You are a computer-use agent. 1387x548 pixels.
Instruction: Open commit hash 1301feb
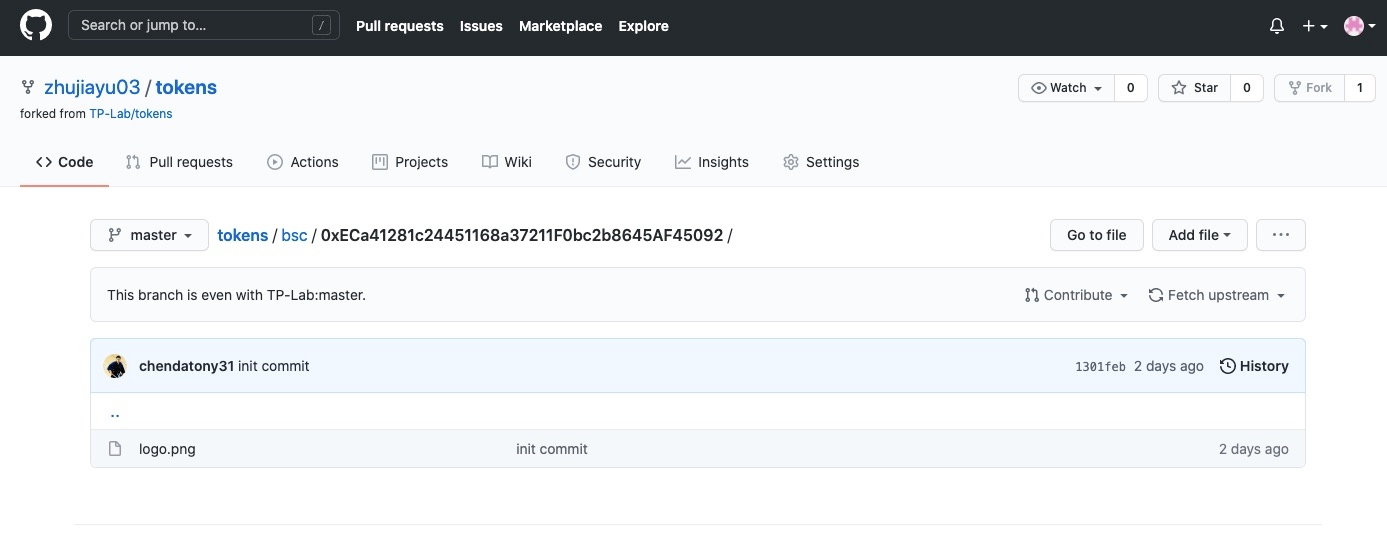(1100, 367)
